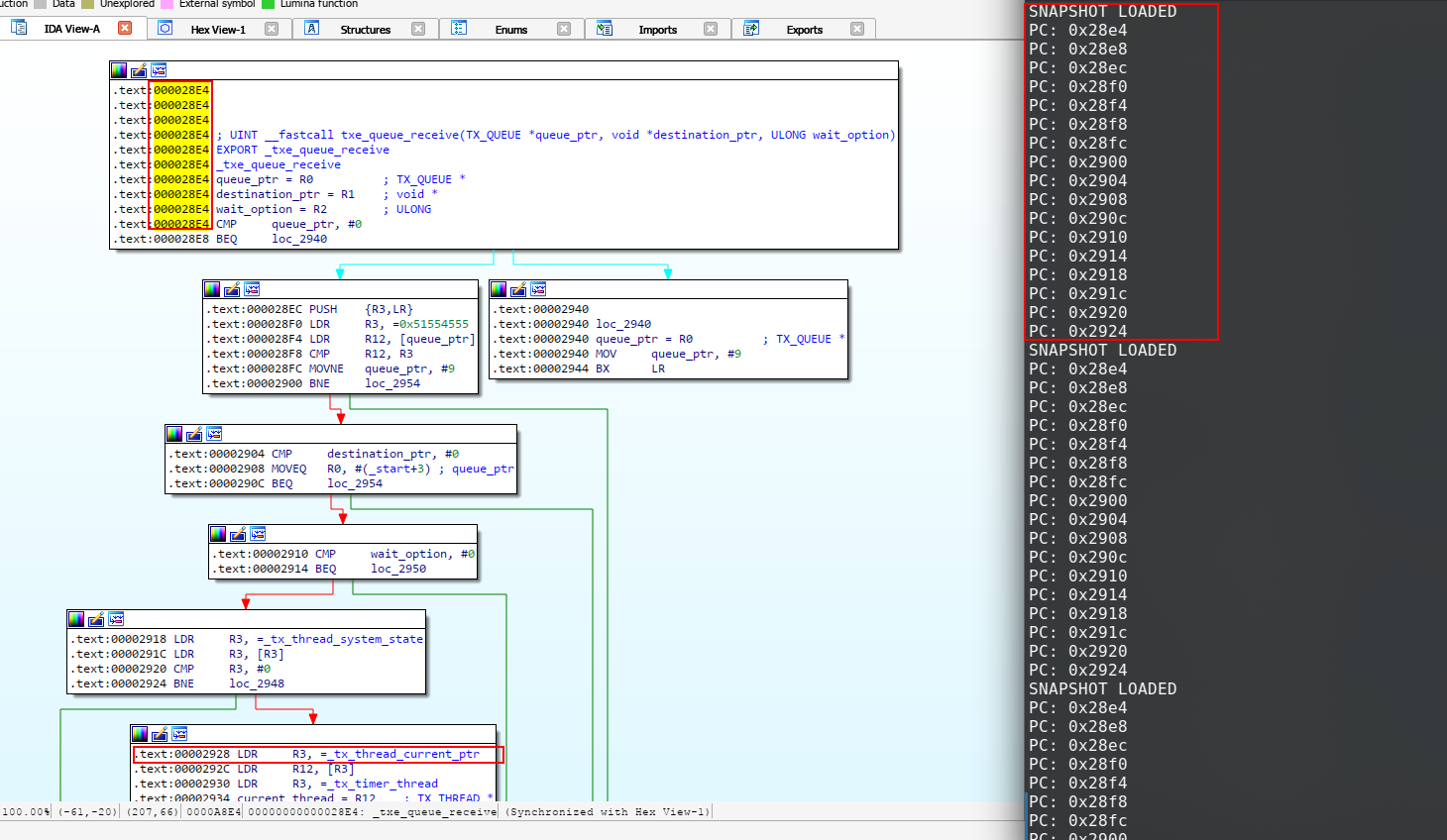Click the green Lumina function legend swatch

pyautogui.click(x=268, y=4)
